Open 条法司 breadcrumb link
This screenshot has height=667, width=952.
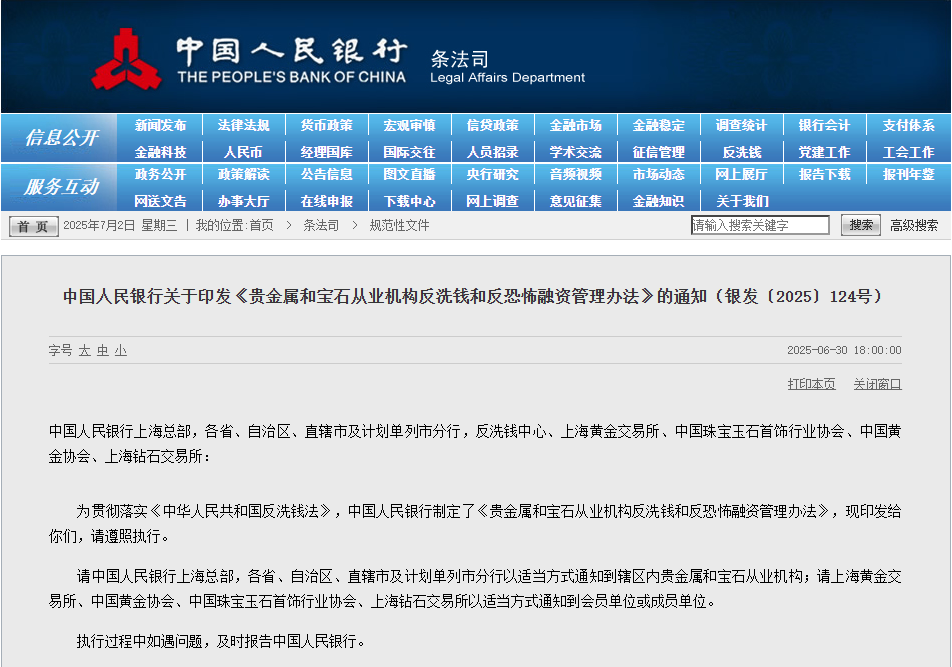321,225
